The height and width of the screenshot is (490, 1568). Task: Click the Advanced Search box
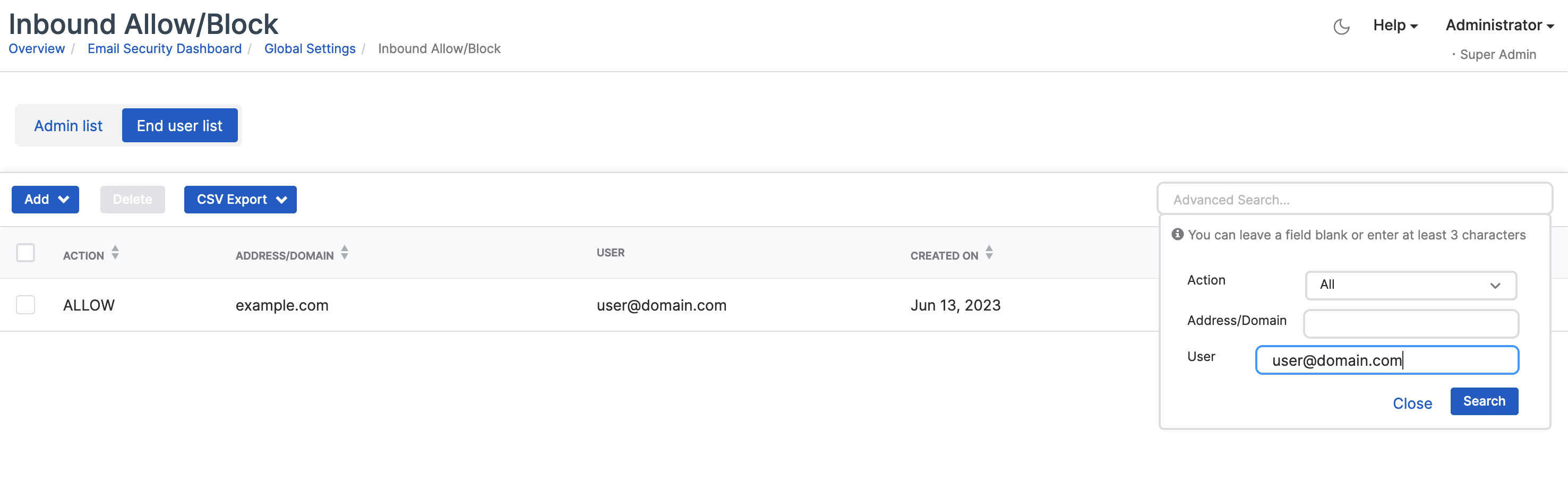point(1355,200)
